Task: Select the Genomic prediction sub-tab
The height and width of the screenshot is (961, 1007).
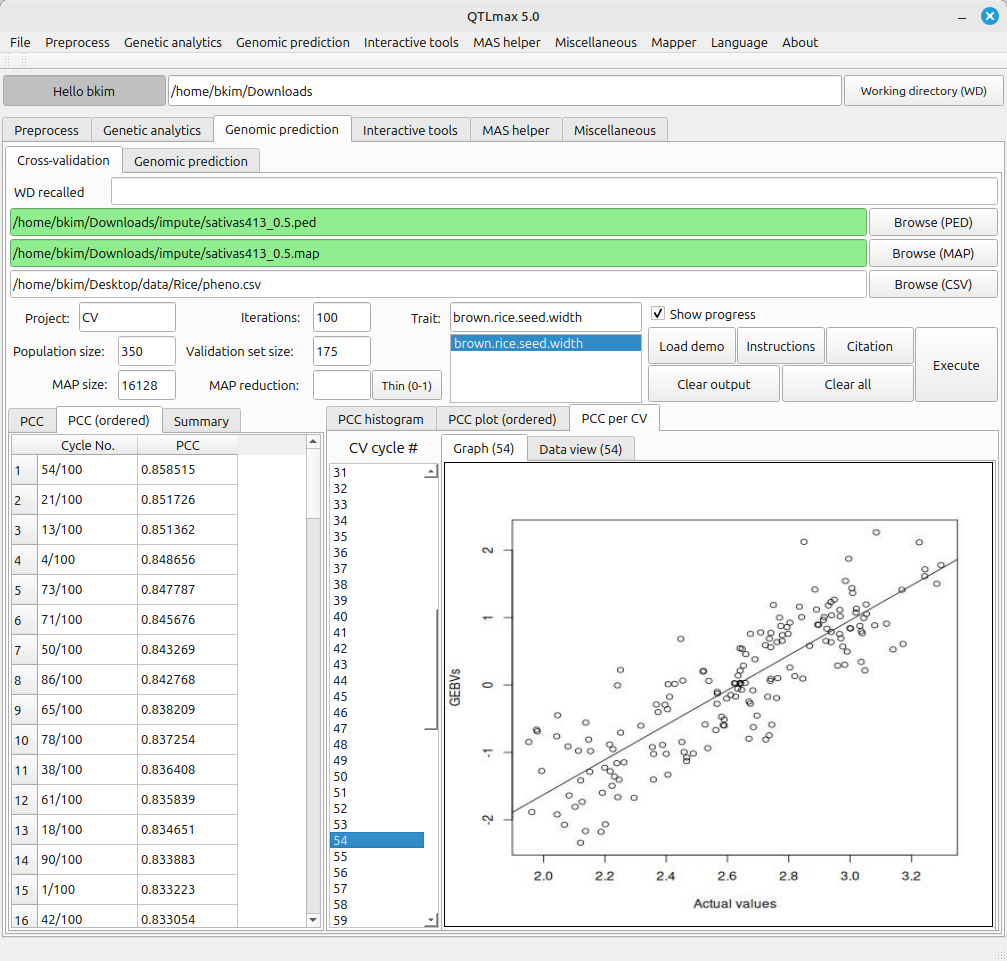Action: tap(190, 161)
